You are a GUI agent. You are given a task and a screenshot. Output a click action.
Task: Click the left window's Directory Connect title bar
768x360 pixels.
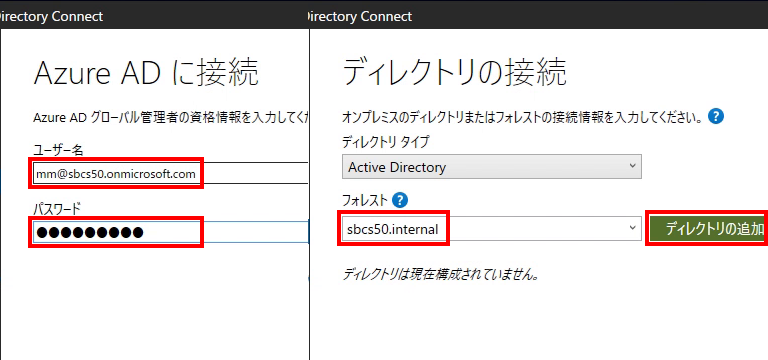tap(154, 16)
